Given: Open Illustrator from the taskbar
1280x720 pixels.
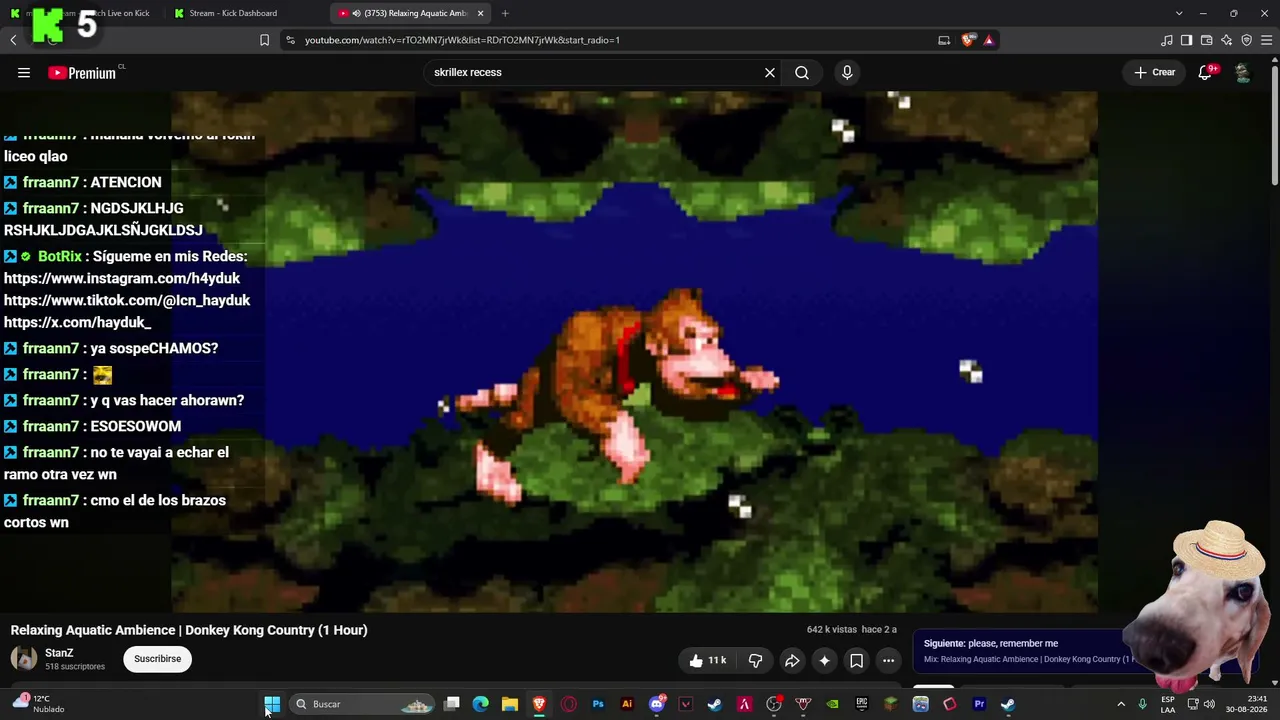Looking at the screenshot, I should pyautogui.click(x=627, y=704).
